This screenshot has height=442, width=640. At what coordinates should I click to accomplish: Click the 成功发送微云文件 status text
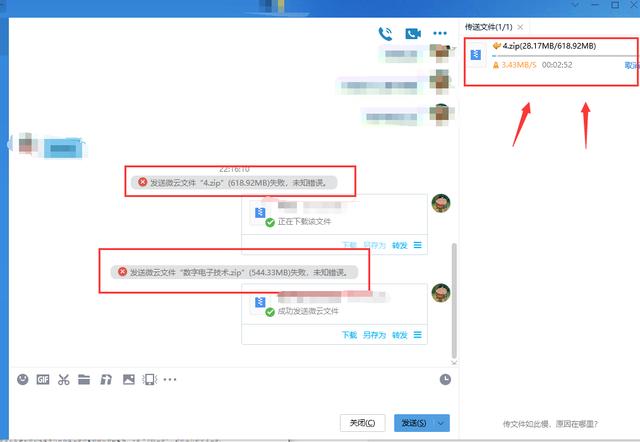[x=308, y=311]
